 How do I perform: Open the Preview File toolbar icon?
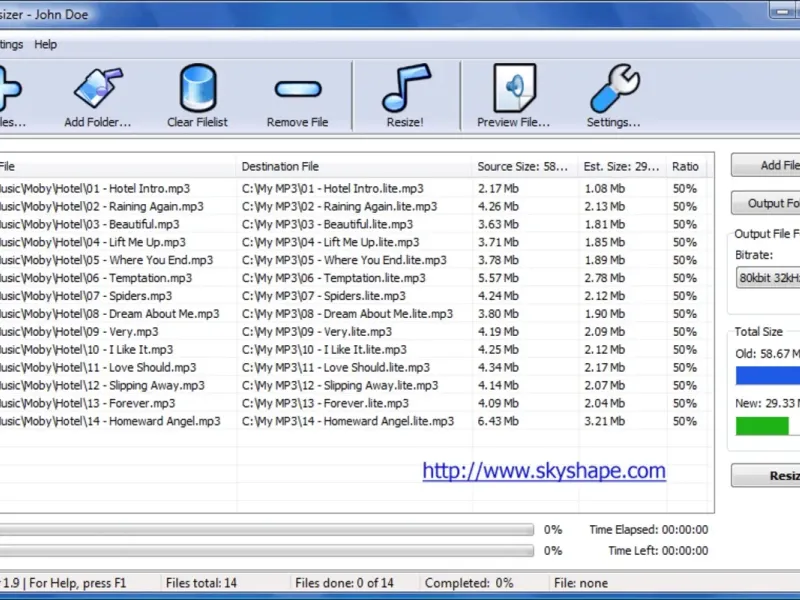click(x=514, y=88)
